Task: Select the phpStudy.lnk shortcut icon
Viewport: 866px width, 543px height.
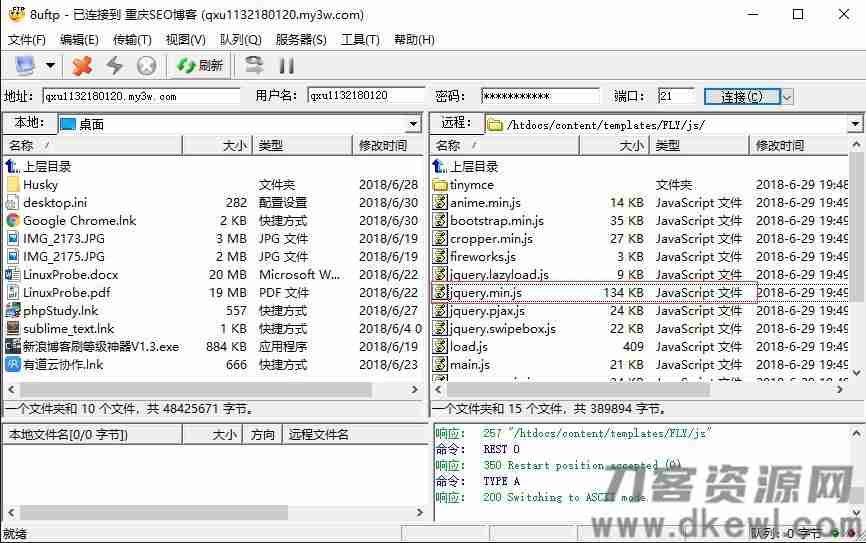Action: 13,310
